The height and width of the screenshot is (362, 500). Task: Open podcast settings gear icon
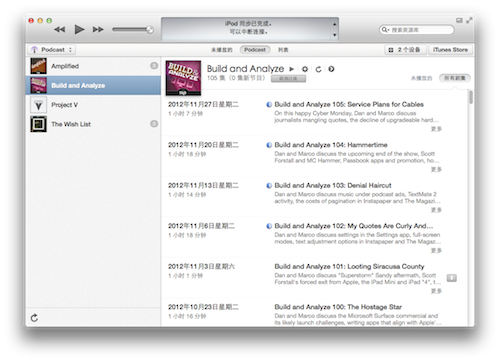(x=305, y=69)
